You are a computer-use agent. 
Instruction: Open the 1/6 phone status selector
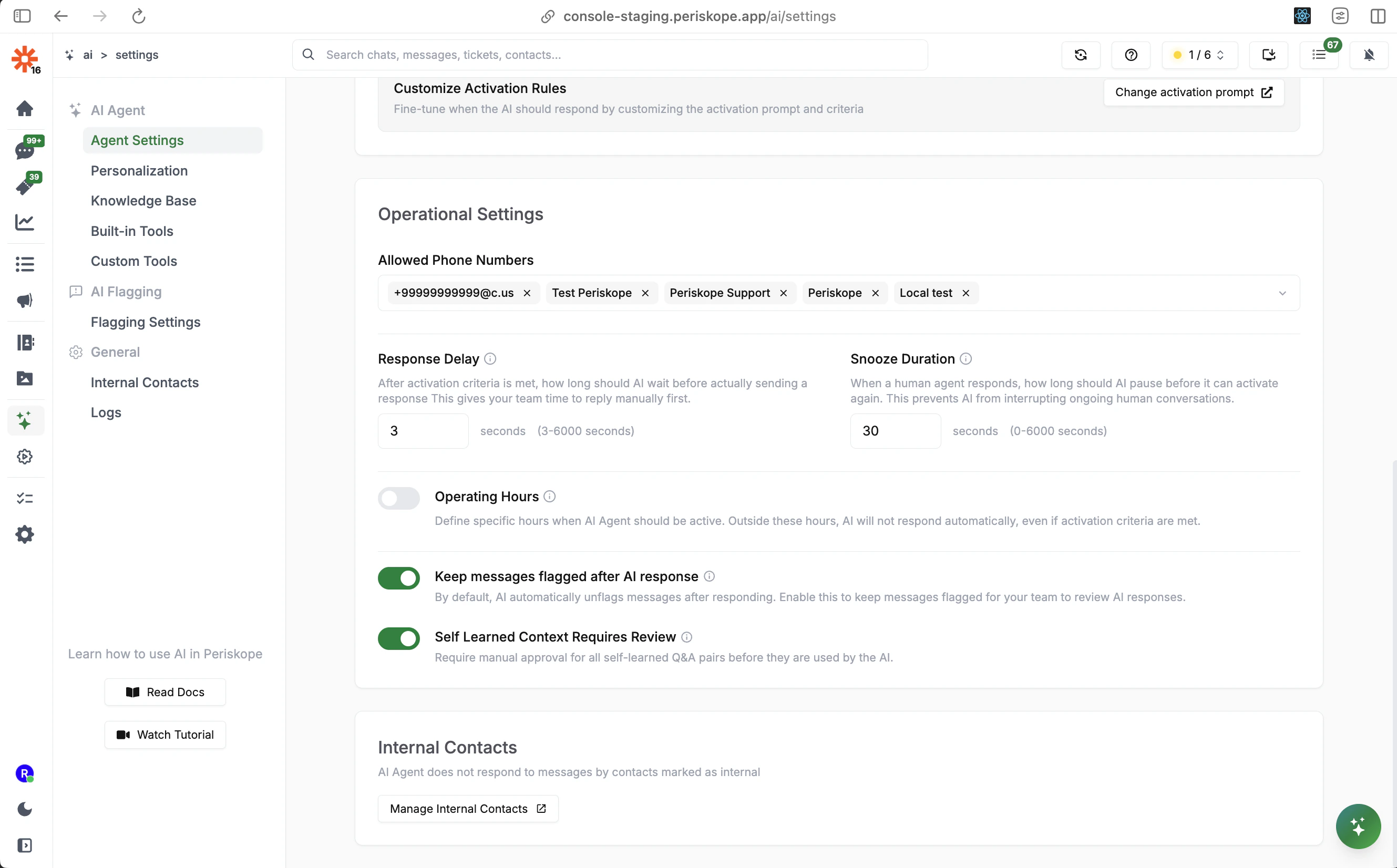coord(1198,55)
